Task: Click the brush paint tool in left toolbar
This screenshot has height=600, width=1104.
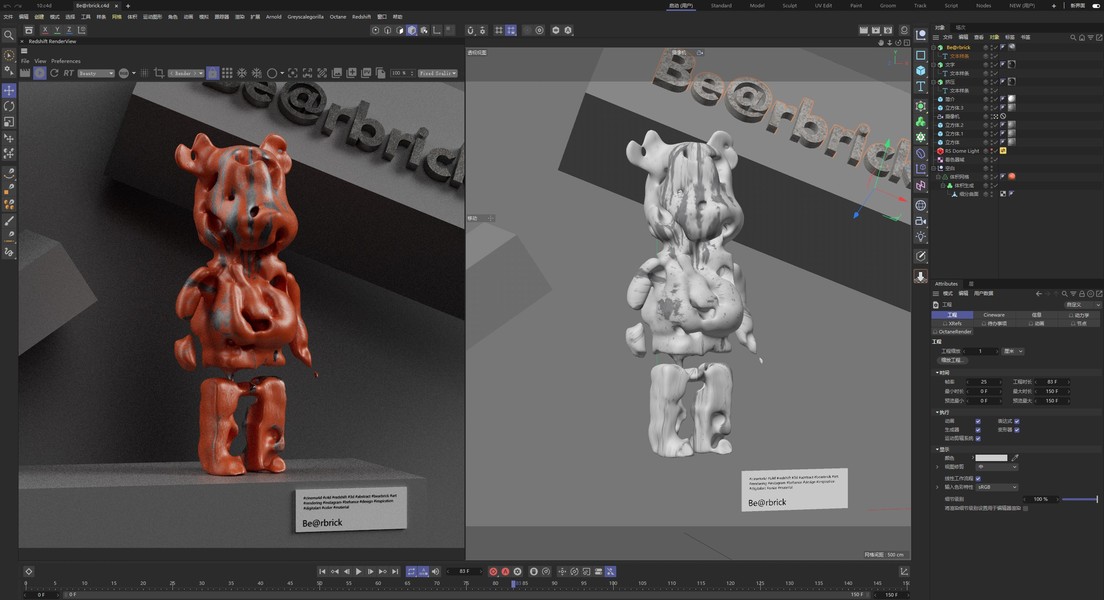Action: click(9, 221)
